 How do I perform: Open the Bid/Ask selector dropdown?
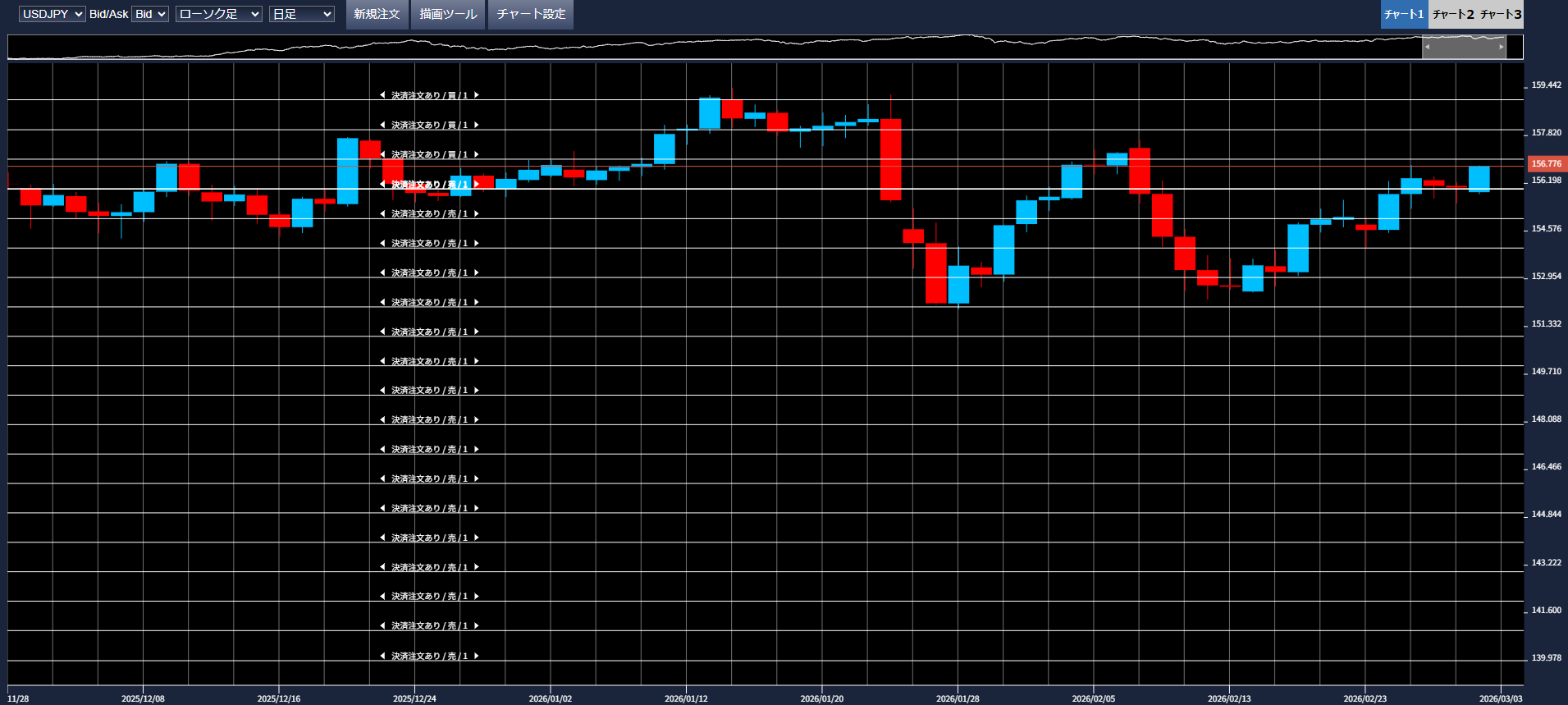tap(150, 14)
